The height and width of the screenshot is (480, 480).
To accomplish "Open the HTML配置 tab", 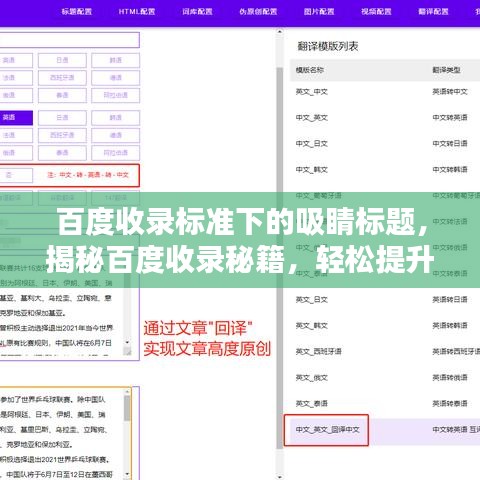I will 137,12.
